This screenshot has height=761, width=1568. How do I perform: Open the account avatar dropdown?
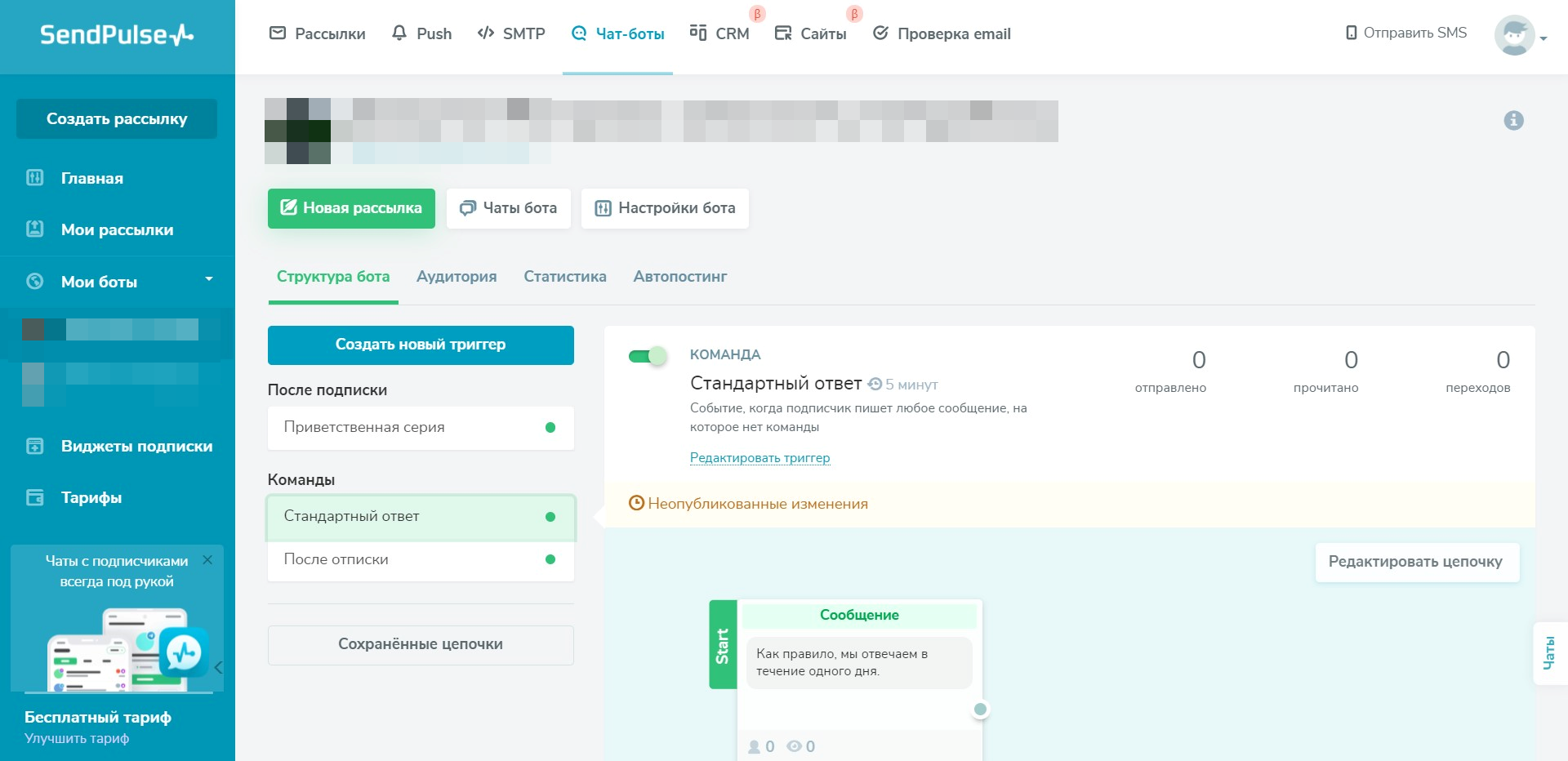[1515, 36]
